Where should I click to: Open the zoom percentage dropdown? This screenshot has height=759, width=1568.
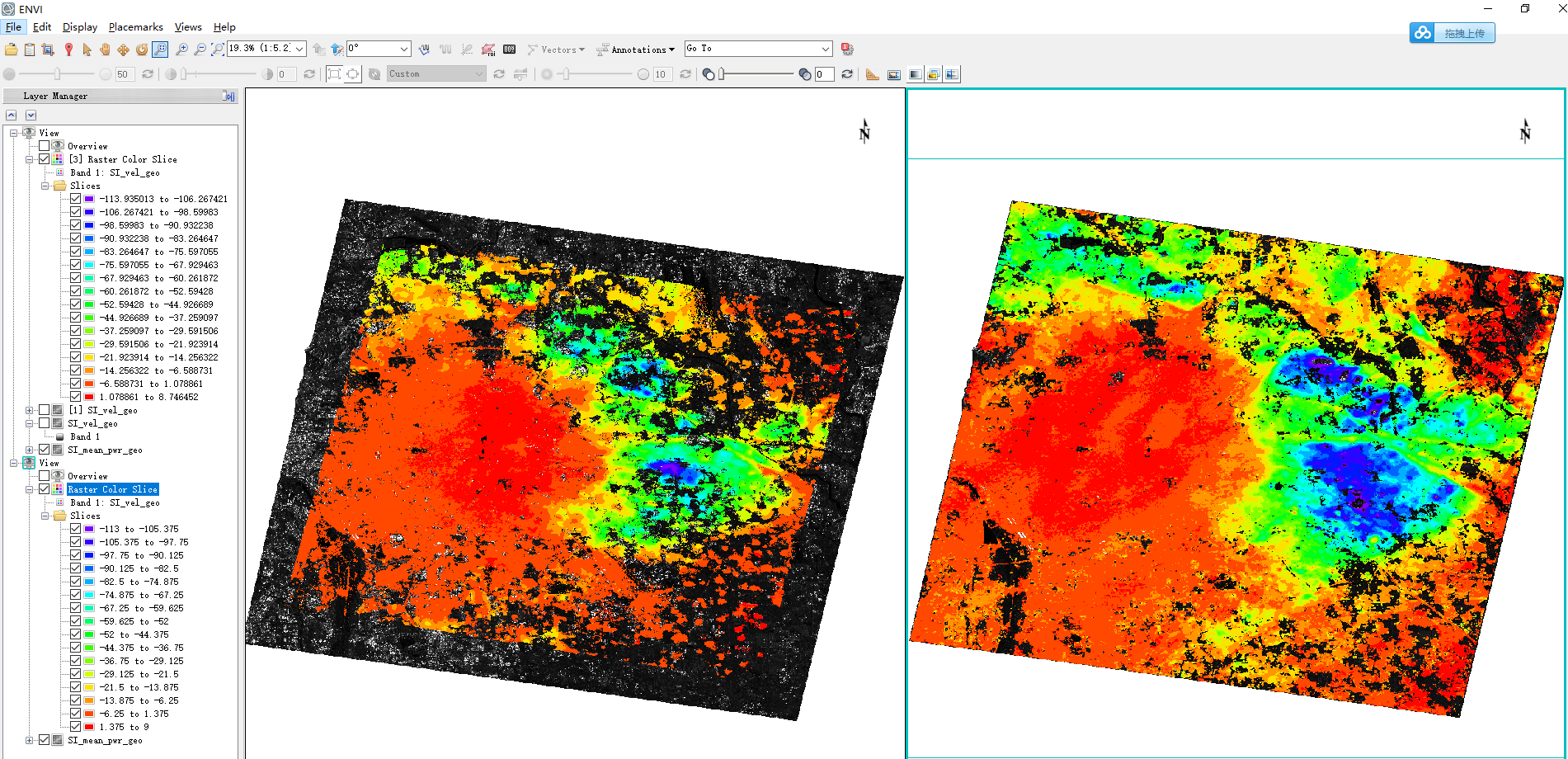299,49
